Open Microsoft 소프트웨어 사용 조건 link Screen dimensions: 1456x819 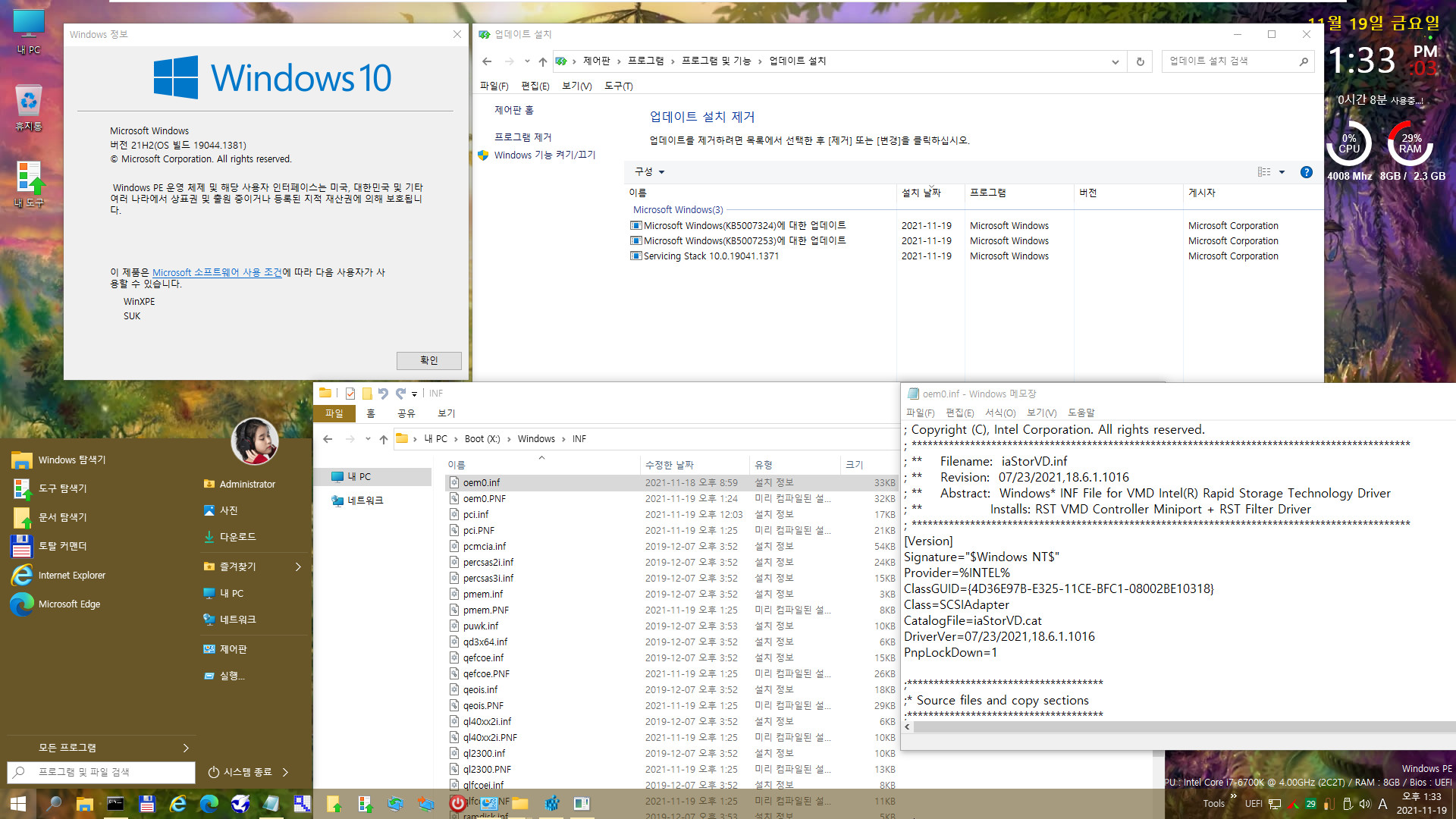[217, 272]
